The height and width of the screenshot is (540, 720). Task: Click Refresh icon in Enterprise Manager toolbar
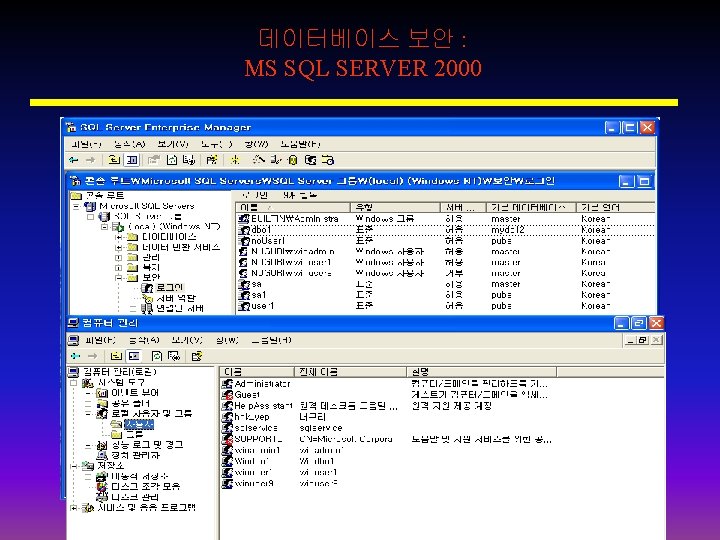pos(172,160)
